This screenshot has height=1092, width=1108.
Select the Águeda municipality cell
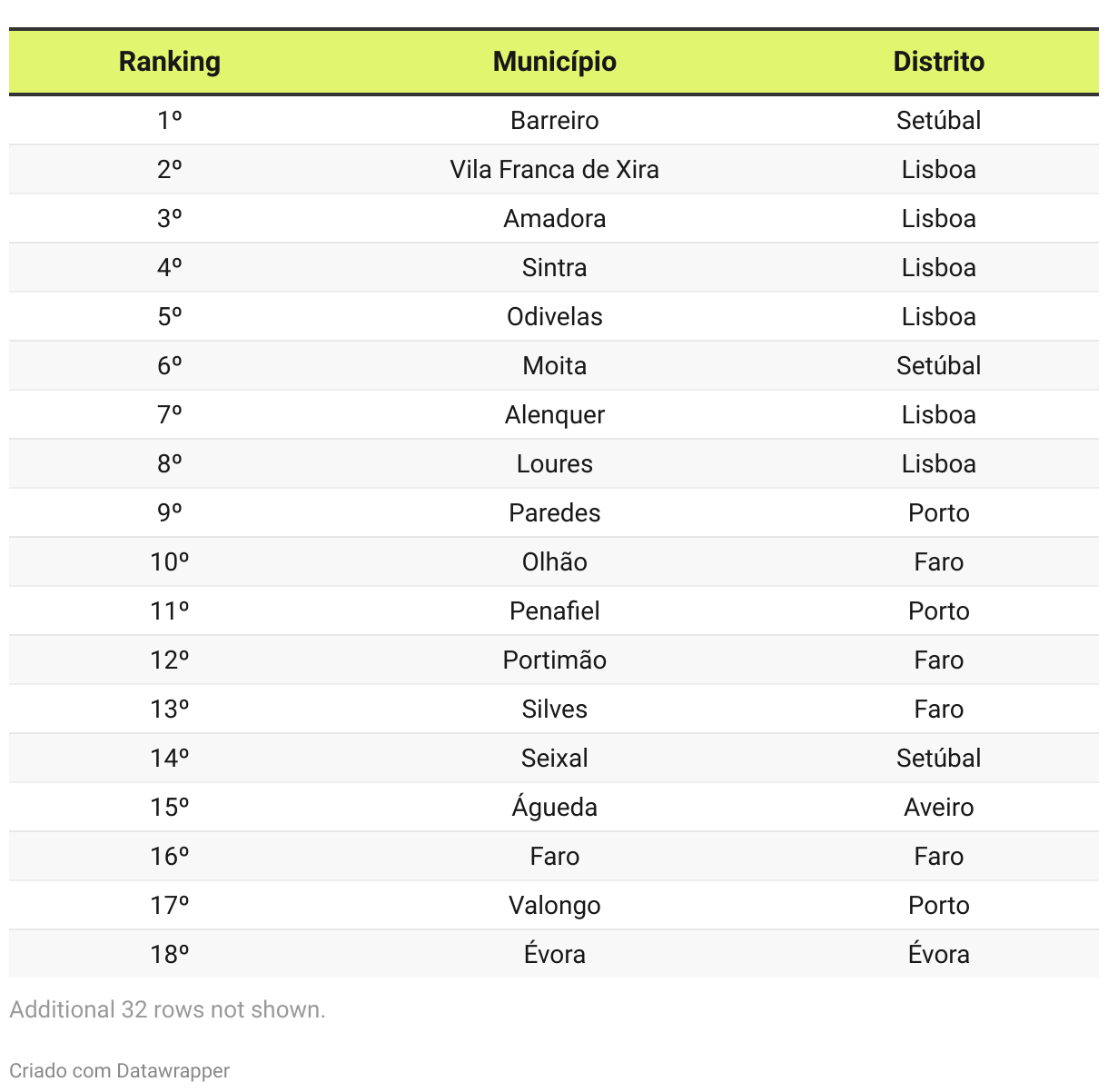pos(554,808)
